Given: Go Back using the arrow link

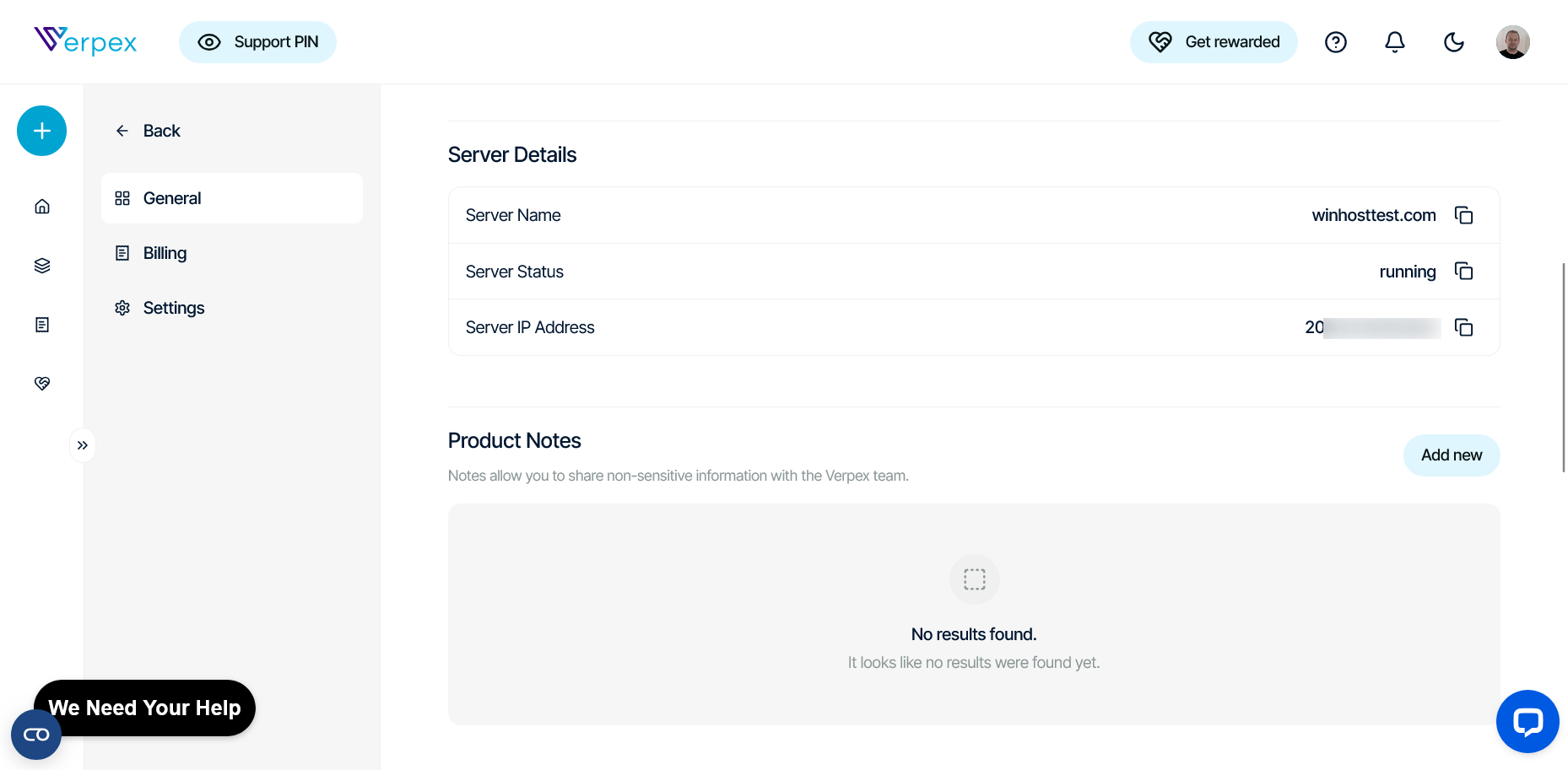Looking at the screenshot, I should [x=148, y=131].
